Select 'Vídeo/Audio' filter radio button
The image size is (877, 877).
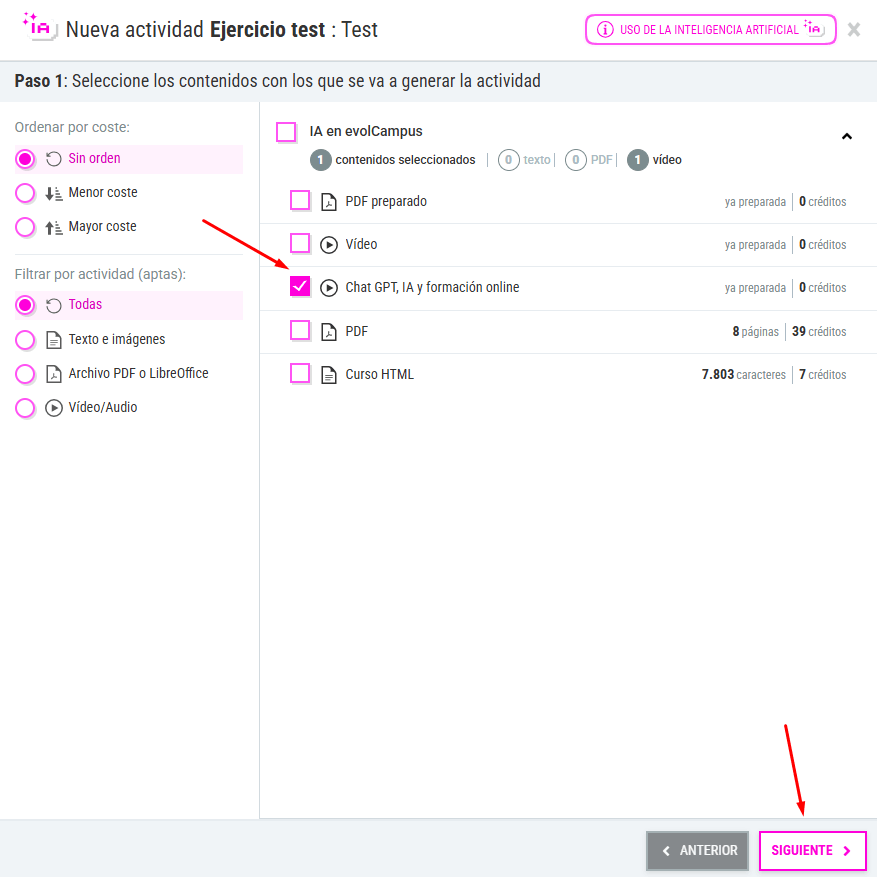click(25, 408)
